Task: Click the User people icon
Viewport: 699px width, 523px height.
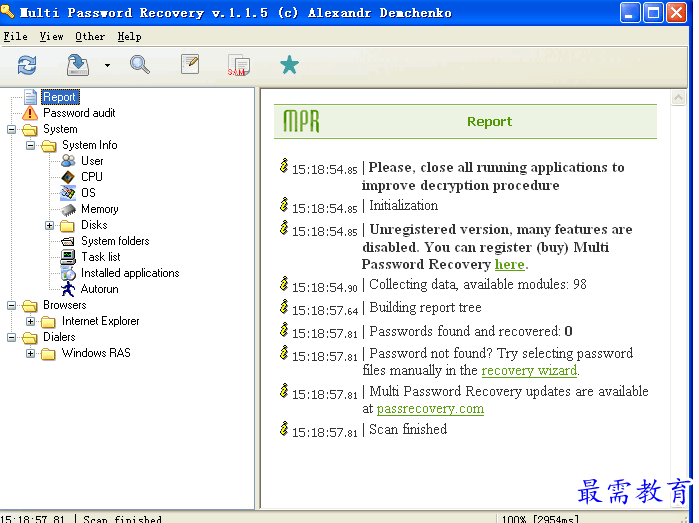Action: pyautogui.click(x=68, y=161)
